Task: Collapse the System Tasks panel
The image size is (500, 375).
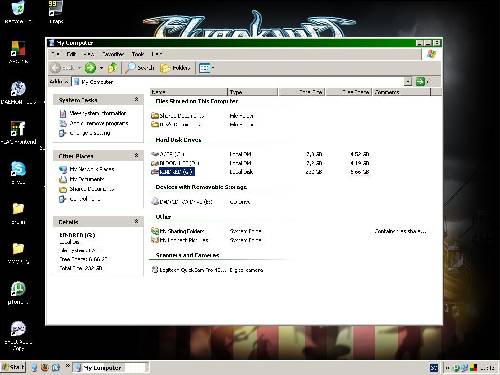Action: tap(136, 99)
